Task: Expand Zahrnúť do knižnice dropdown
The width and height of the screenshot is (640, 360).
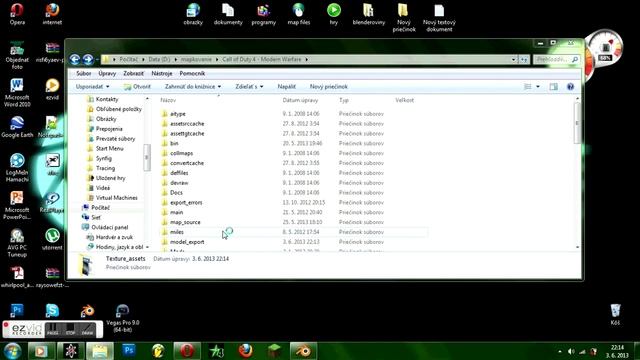Action: click(x=193, y=87)
